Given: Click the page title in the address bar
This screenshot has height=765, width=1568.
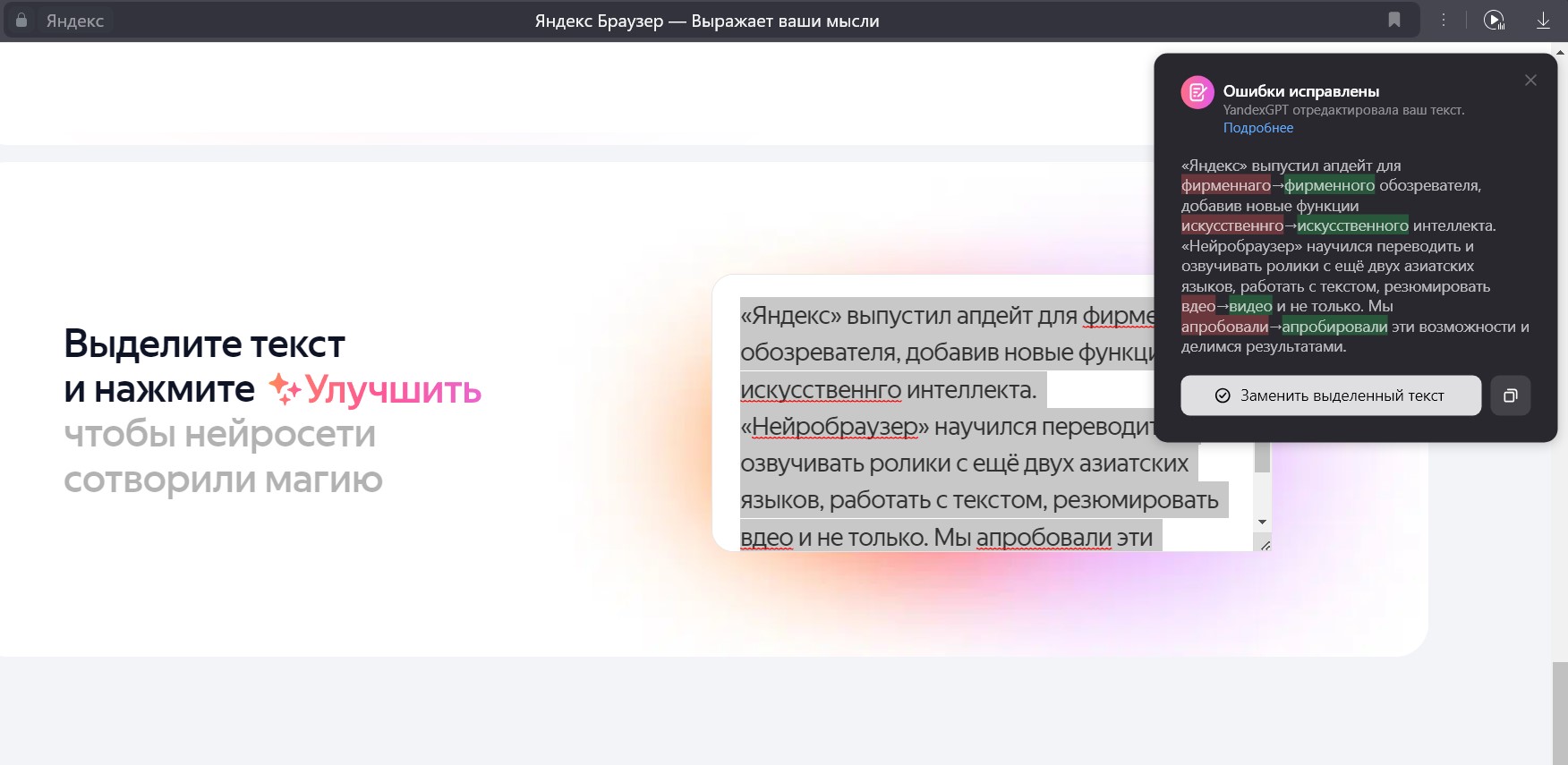Looking at the screenshot, I should tap(707, 21).
